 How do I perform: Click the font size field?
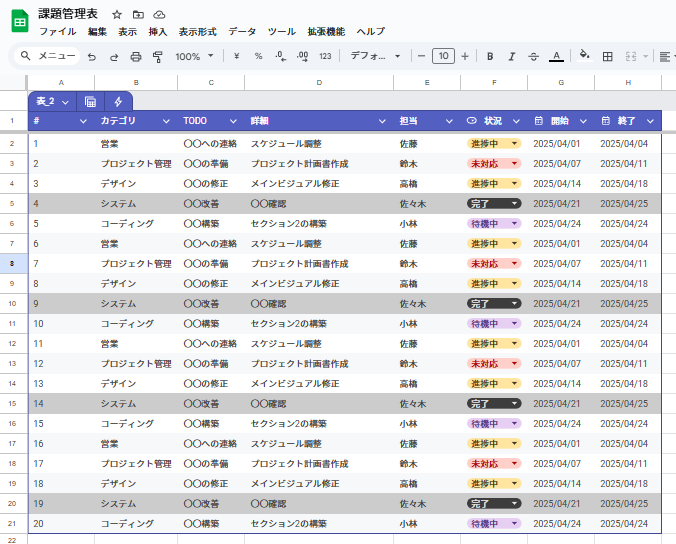[x=443, y=56]
